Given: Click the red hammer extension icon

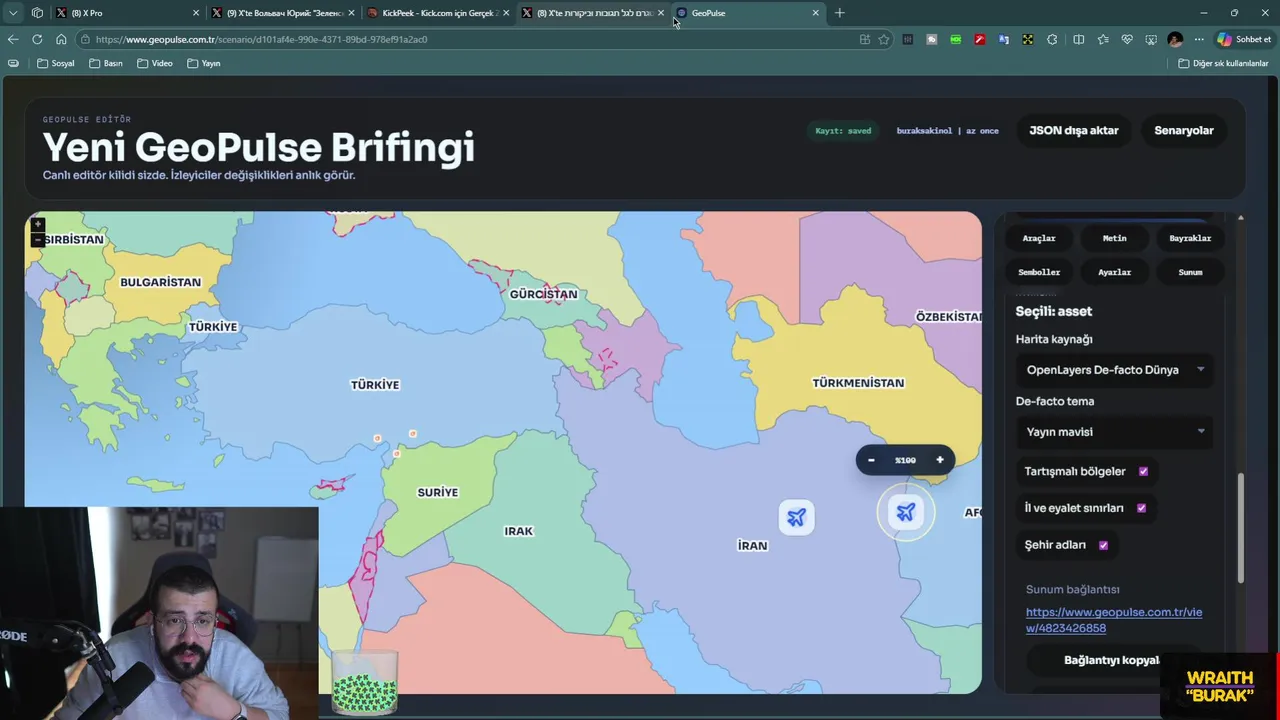Looking at the screenshot, I should coord(980,39).
